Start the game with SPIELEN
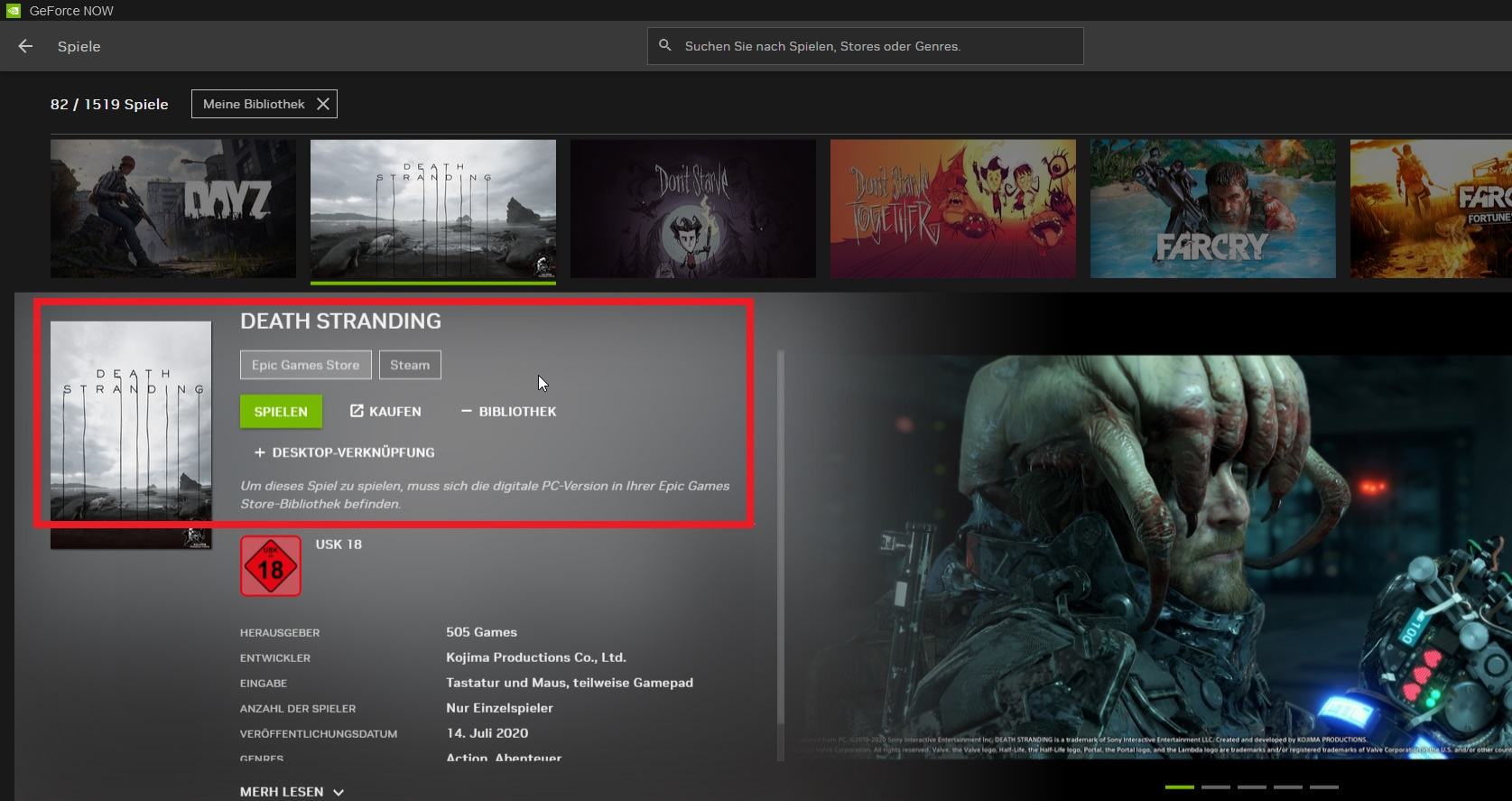Viewport: 1512px width, 801px height. point(281,412)
